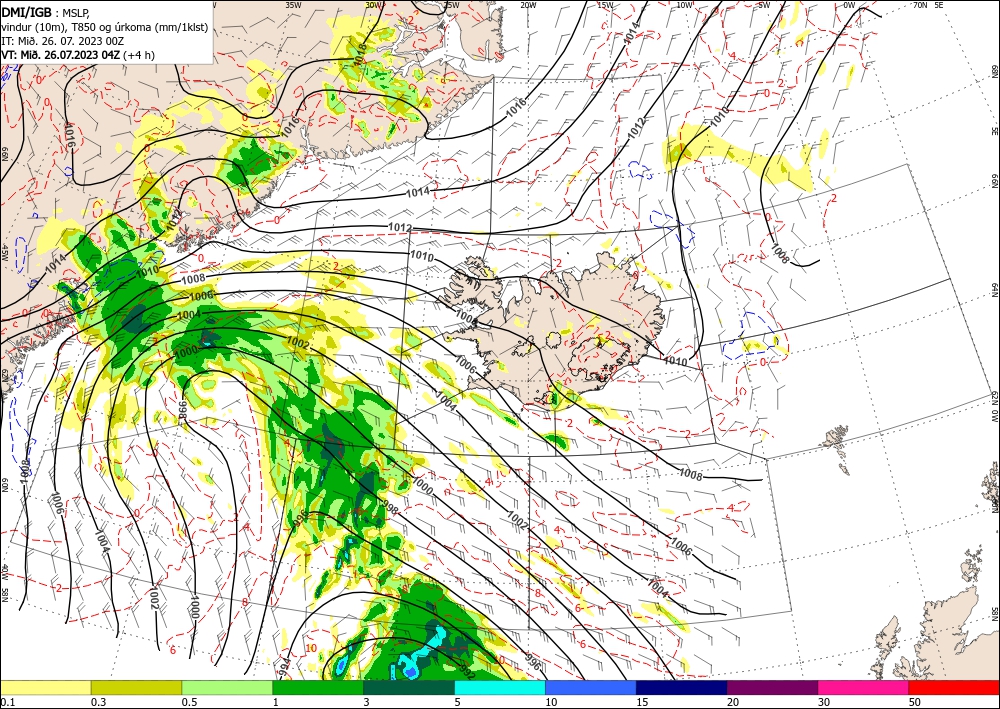
Task: Click the legend value 15
Action: [x=642, y=702]
